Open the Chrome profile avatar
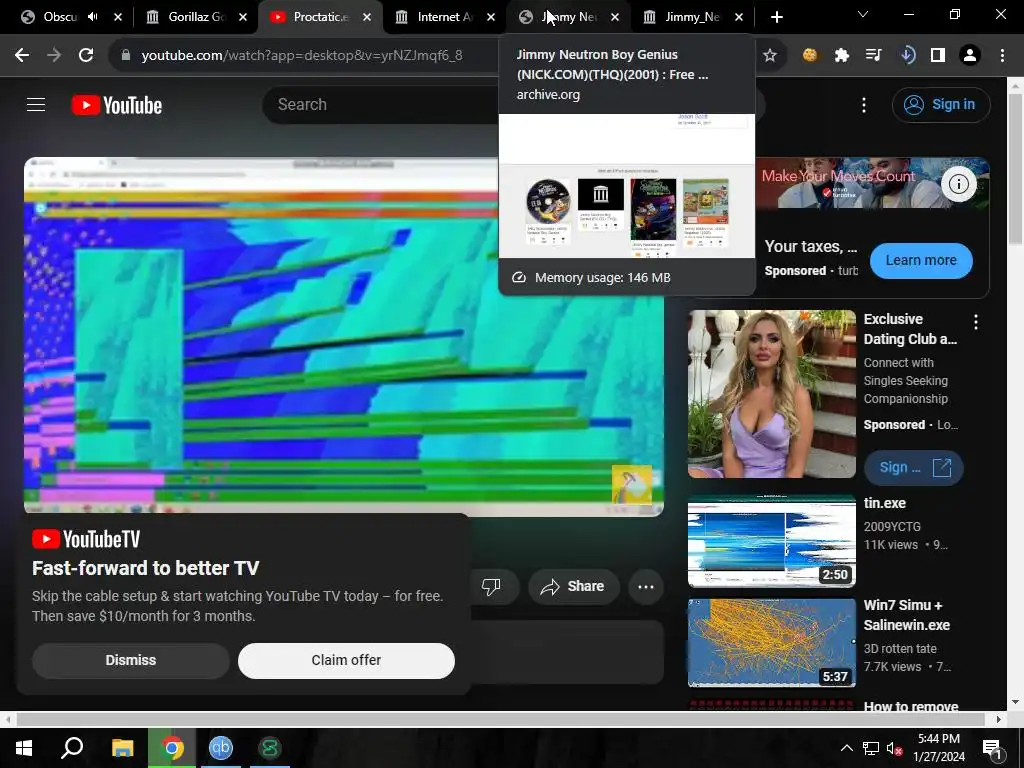Screen dimensions: 1024x768 point(970,56)
